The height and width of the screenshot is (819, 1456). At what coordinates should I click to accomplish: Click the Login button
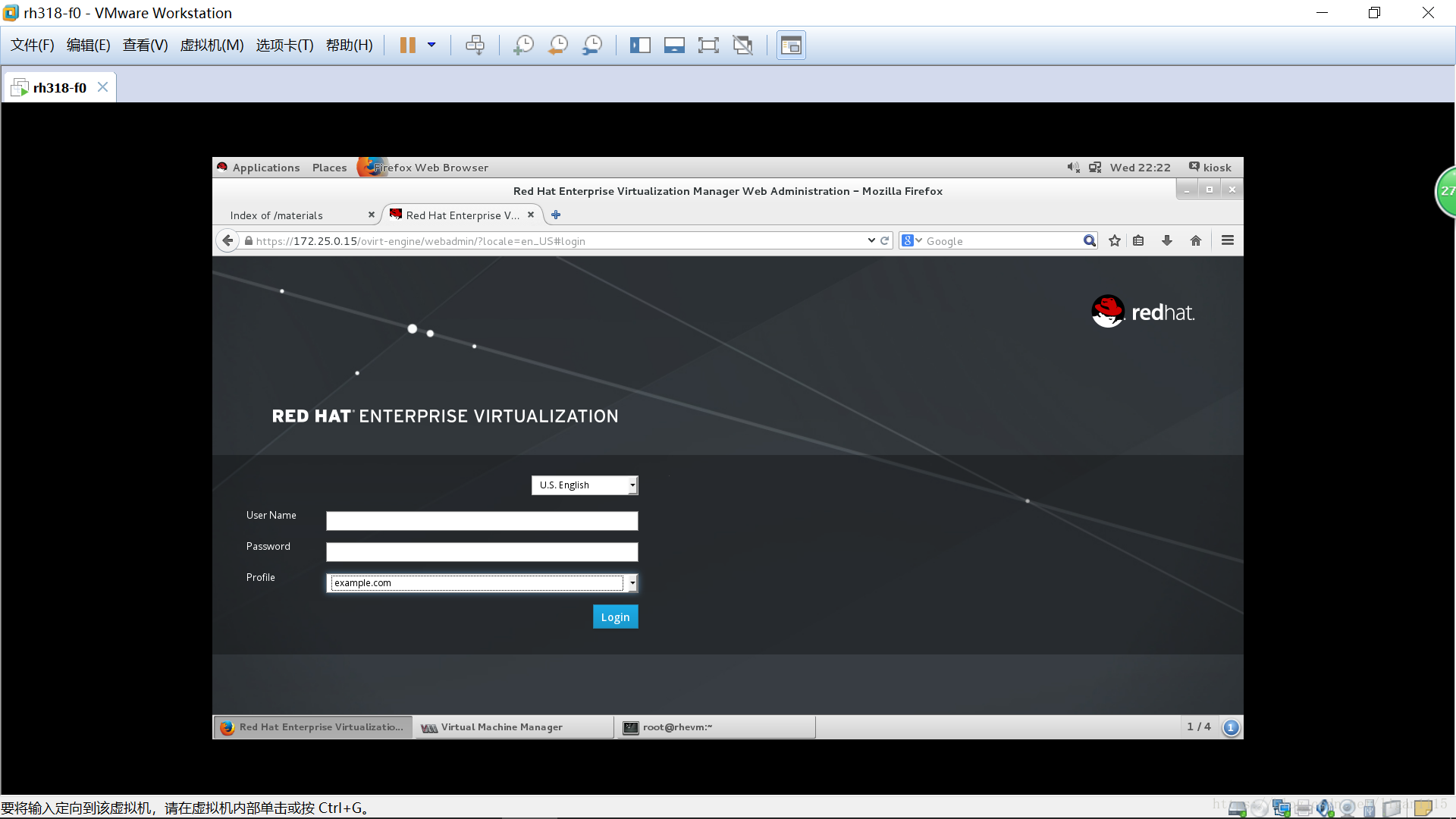pyautogui.click(x=616, y=617)
